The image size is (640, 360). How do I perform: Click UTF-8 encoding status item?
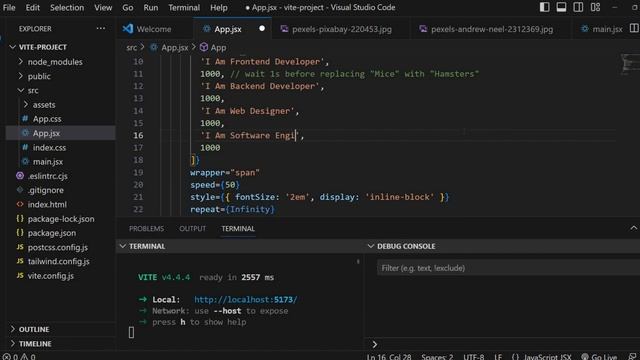[x=474, y=357]
